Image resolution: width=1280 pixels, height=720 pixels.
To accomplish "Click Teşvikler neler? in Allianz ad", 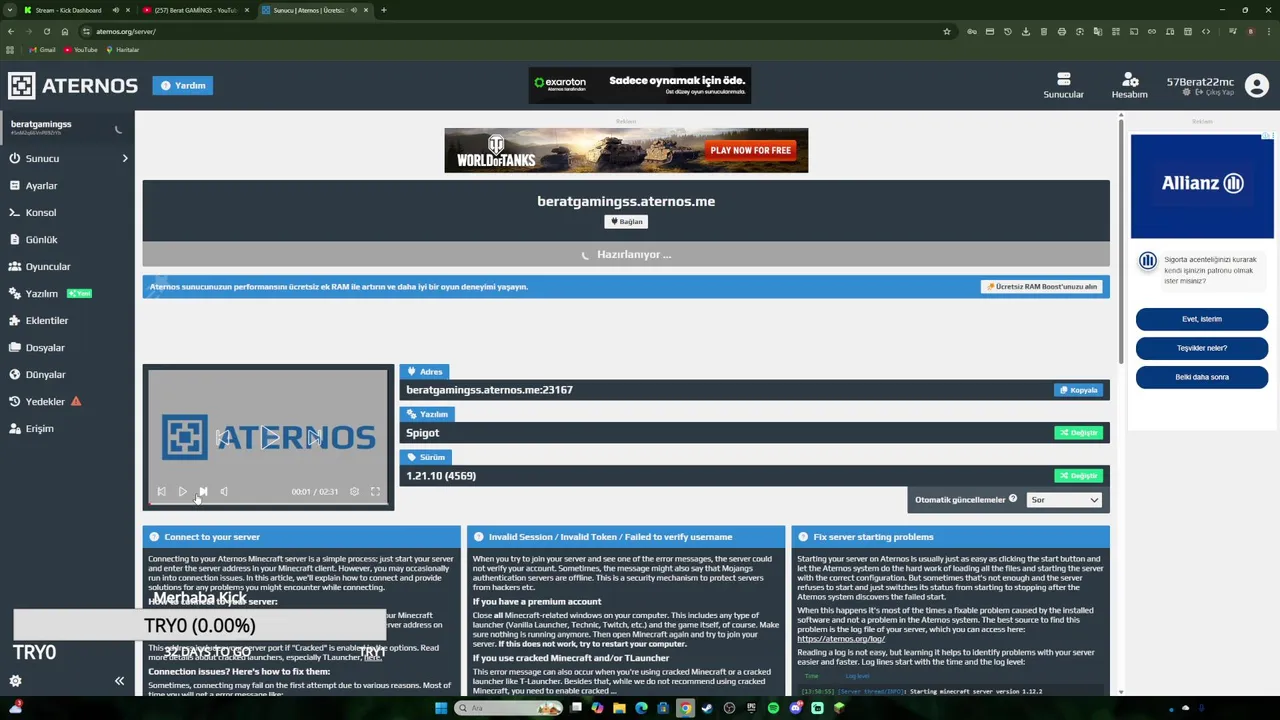I will [1202, 348].
